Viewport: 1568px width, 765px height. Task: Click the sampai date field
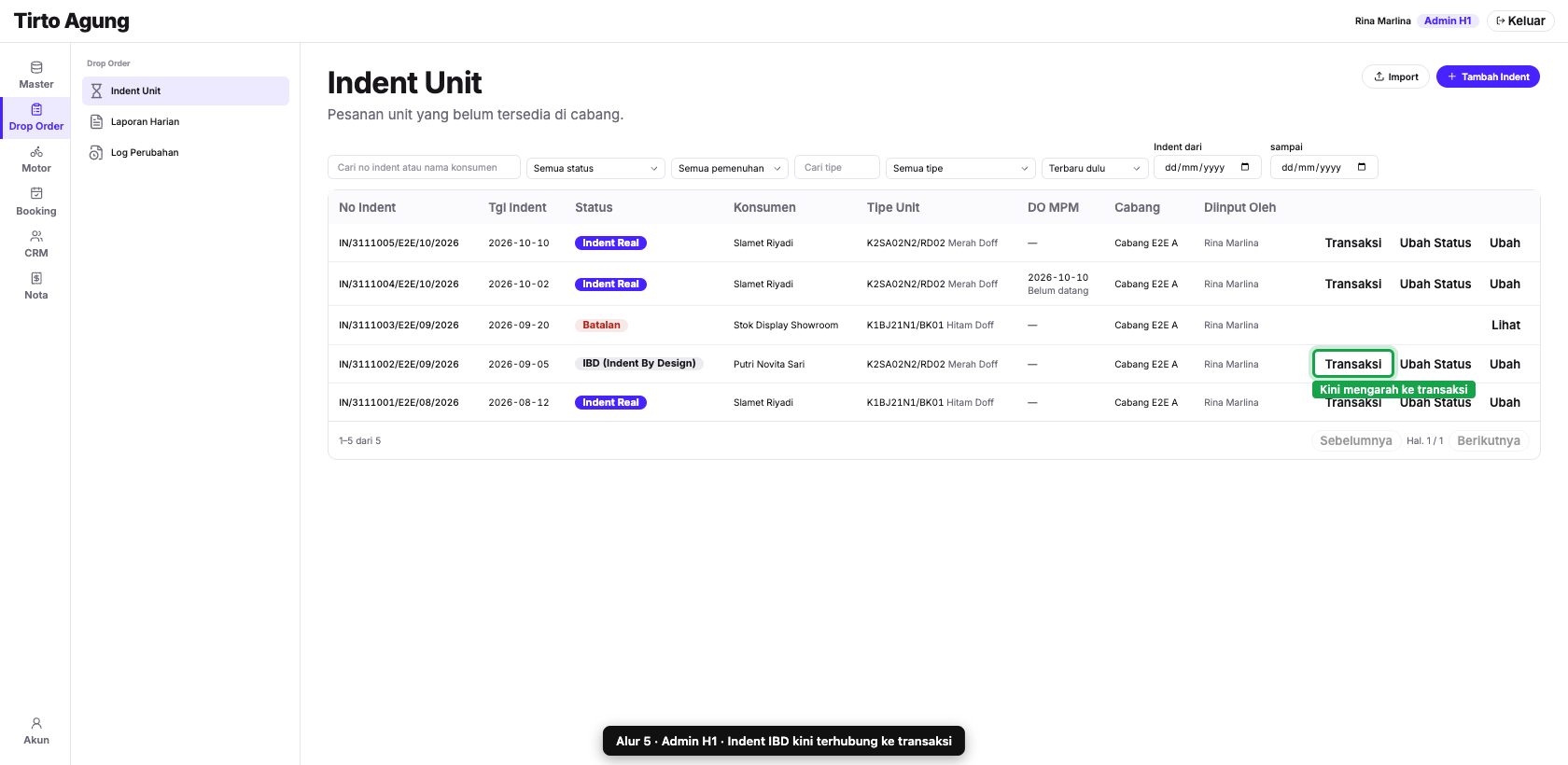point(1324,167)
